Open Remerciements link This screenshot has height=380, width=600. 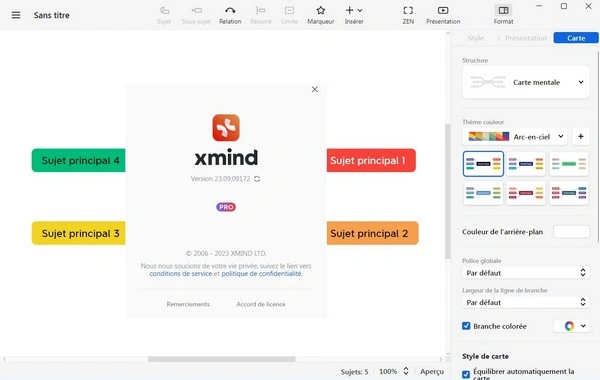(188, 304)
